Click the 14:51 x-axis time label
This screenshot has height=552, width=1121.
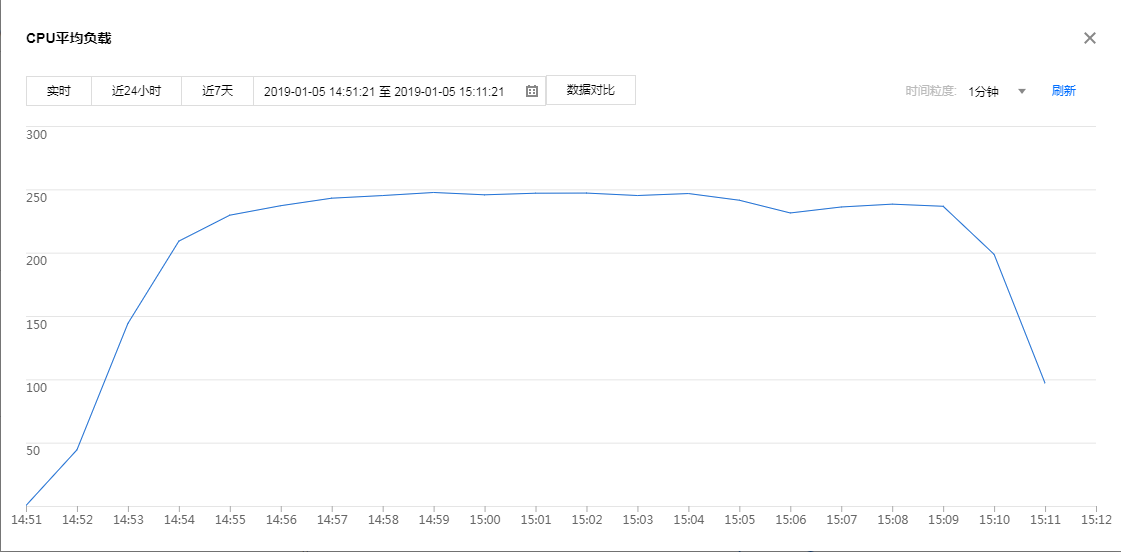[x=26, y=520]
